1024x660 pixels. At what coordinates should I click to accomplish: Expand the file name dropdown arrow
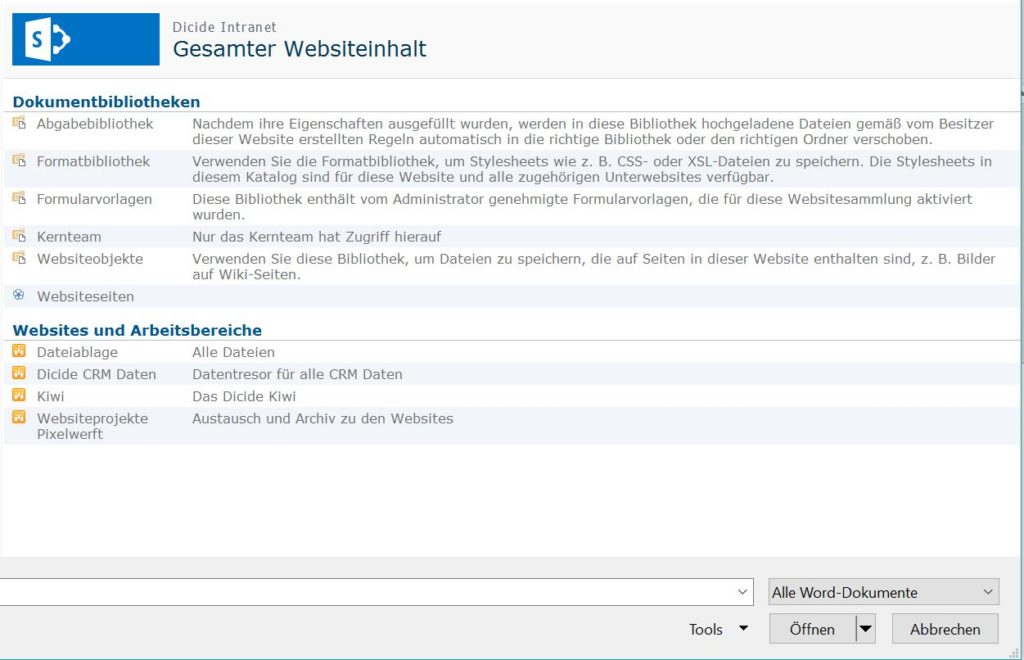click(x=742, y=592)
